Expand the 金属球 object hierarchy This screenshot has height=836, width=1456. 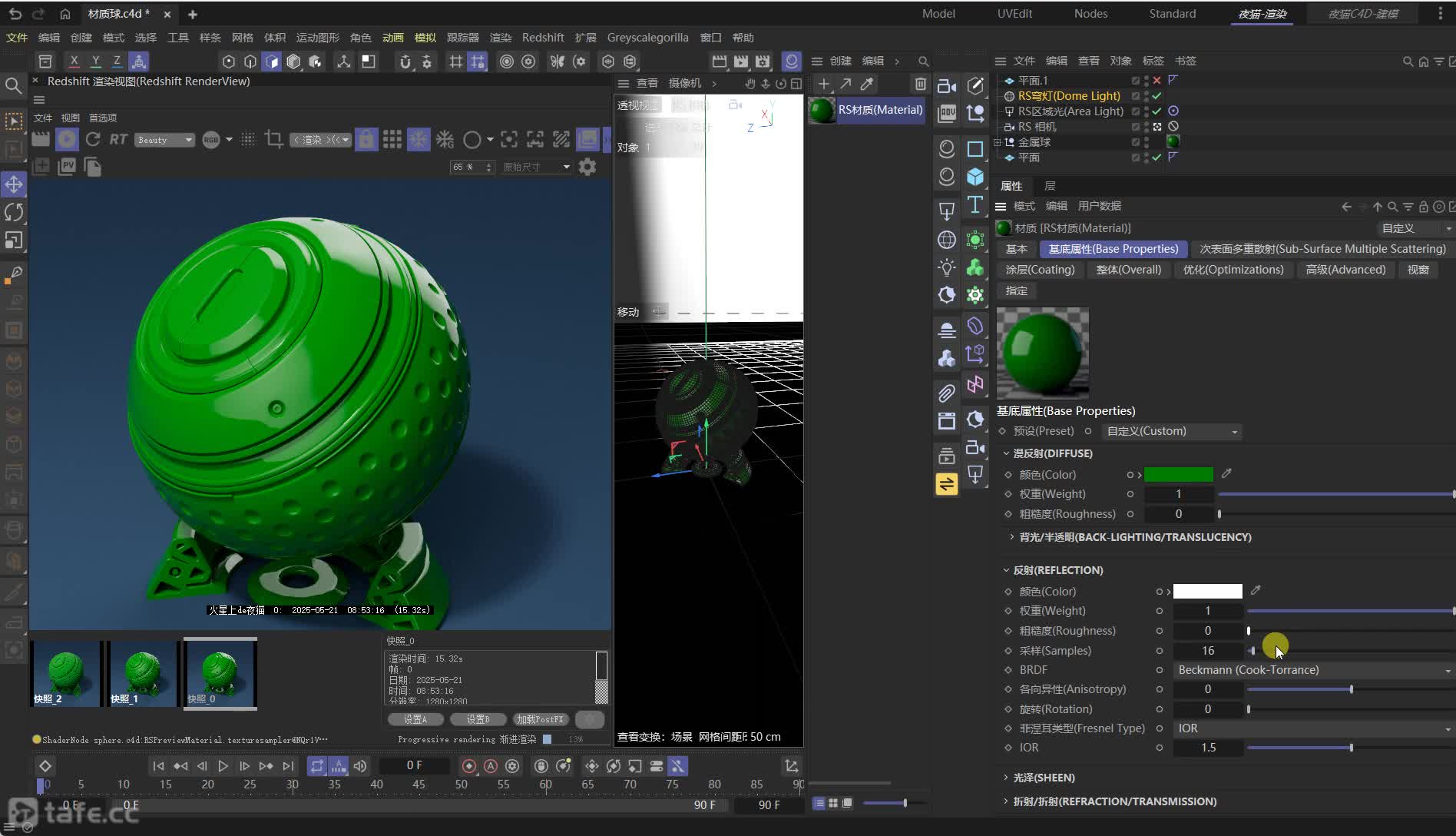click(997, 142)
